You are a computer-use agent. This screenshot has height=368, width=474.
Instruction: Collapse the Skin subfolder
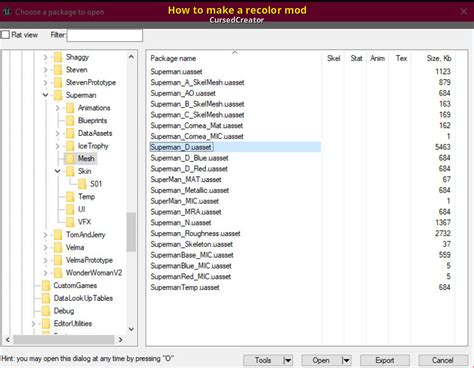57,171
